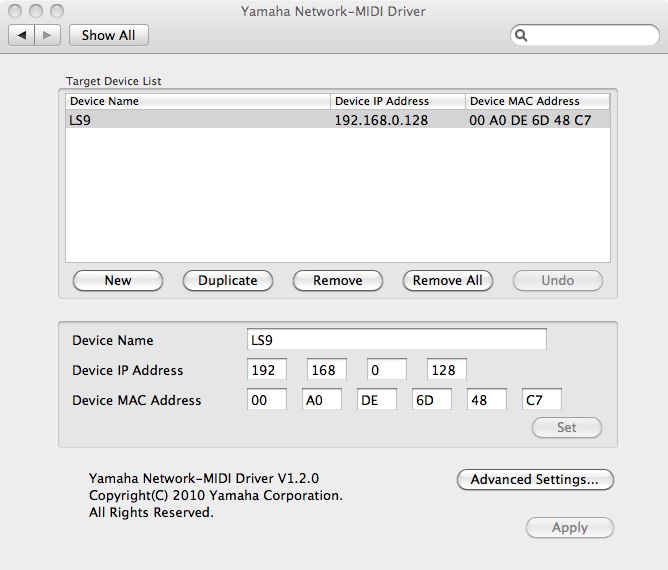The width and height of the screenshot is (668, 570).
Task: Click the MAC field showing 48
Action: point(487,399)
